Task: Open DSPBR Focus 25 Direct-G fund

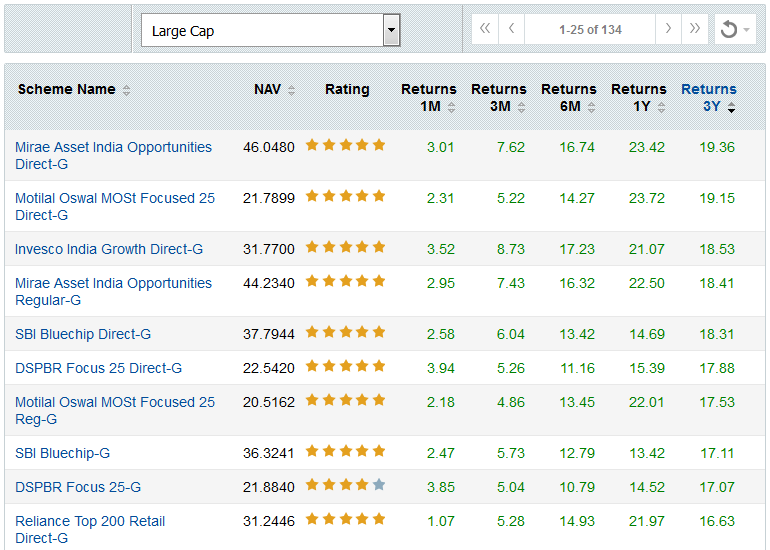Action: click(x=98, y=368)
